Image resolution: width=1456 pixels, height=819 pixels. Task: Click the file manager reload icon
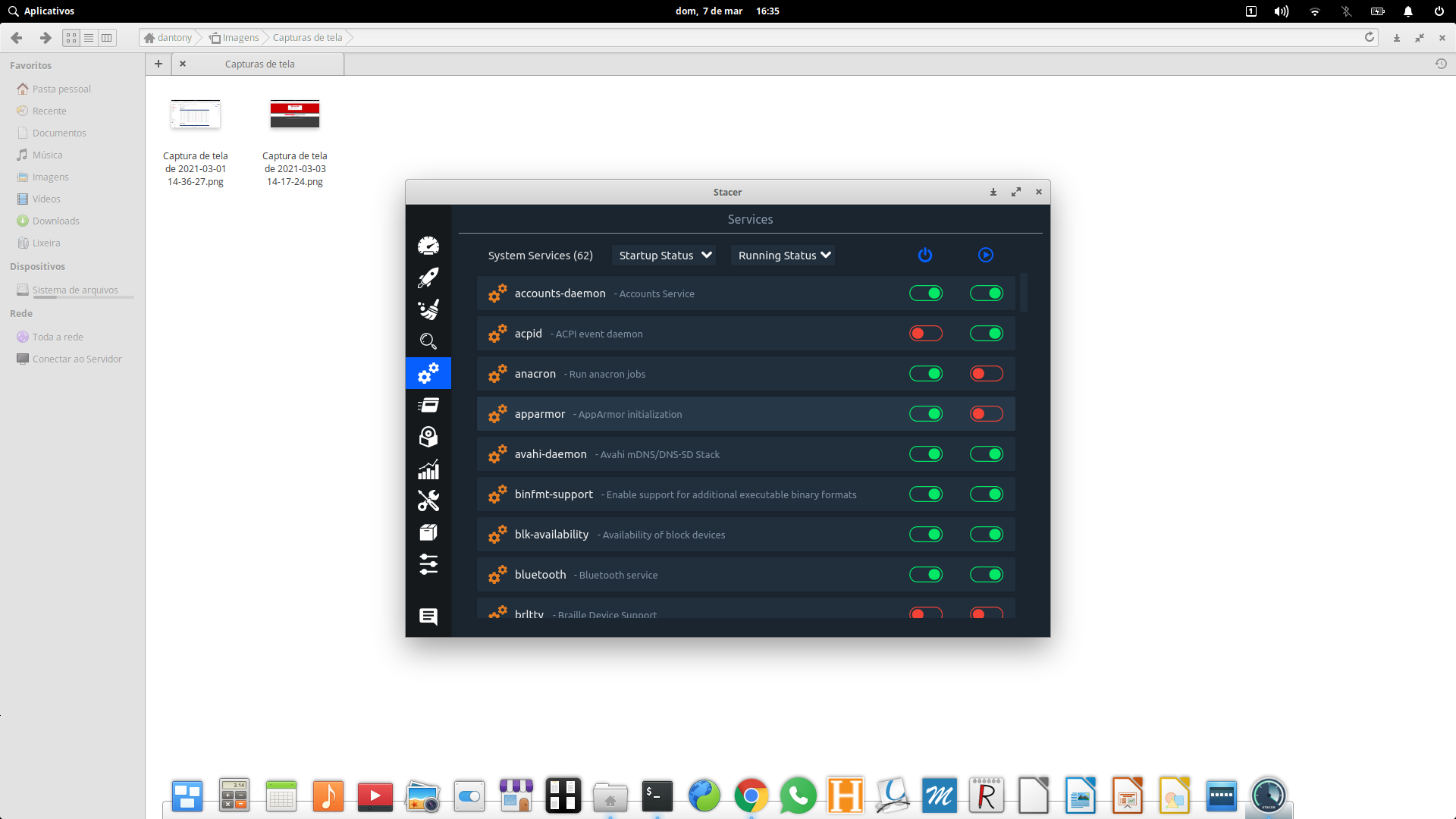click(x=1370, y=37)
